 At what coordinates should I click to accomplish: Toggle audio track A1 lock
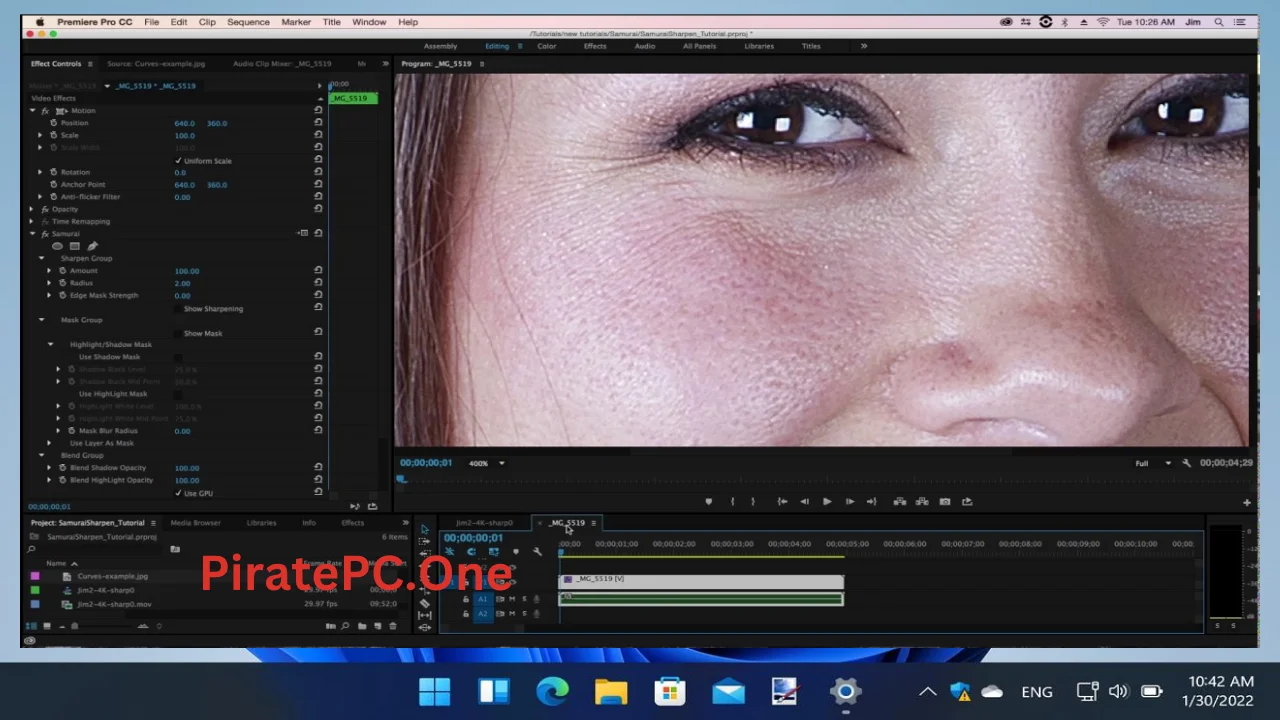point(465,599)
